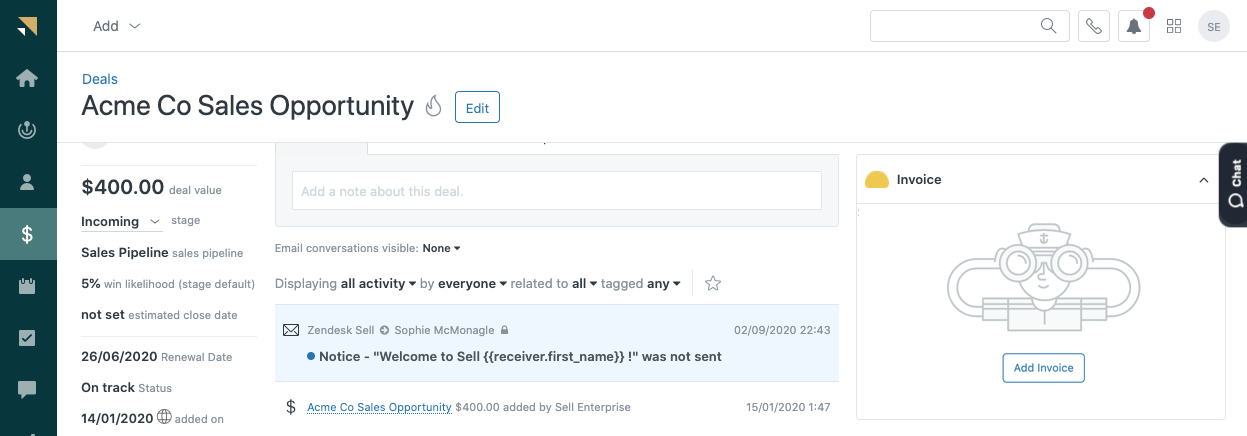Open Deals dollar icon in sidebar
The width and height of the screenshot is (1247, 436).
(x=27, y=234)
